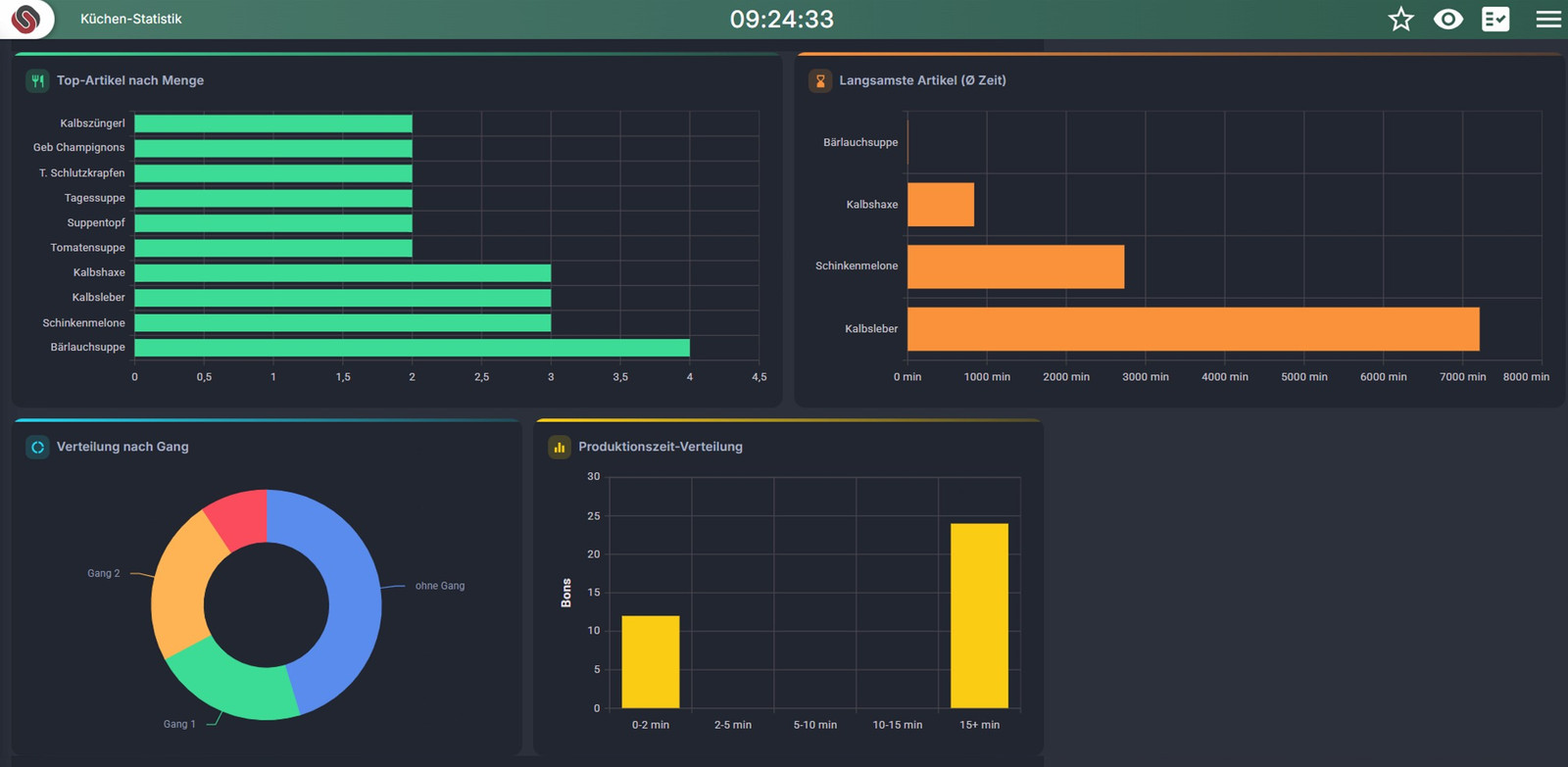Click the Top-Artikel nach Menge heading
The height and width of the screenshot is (767, 1568).
pos(130,80)
